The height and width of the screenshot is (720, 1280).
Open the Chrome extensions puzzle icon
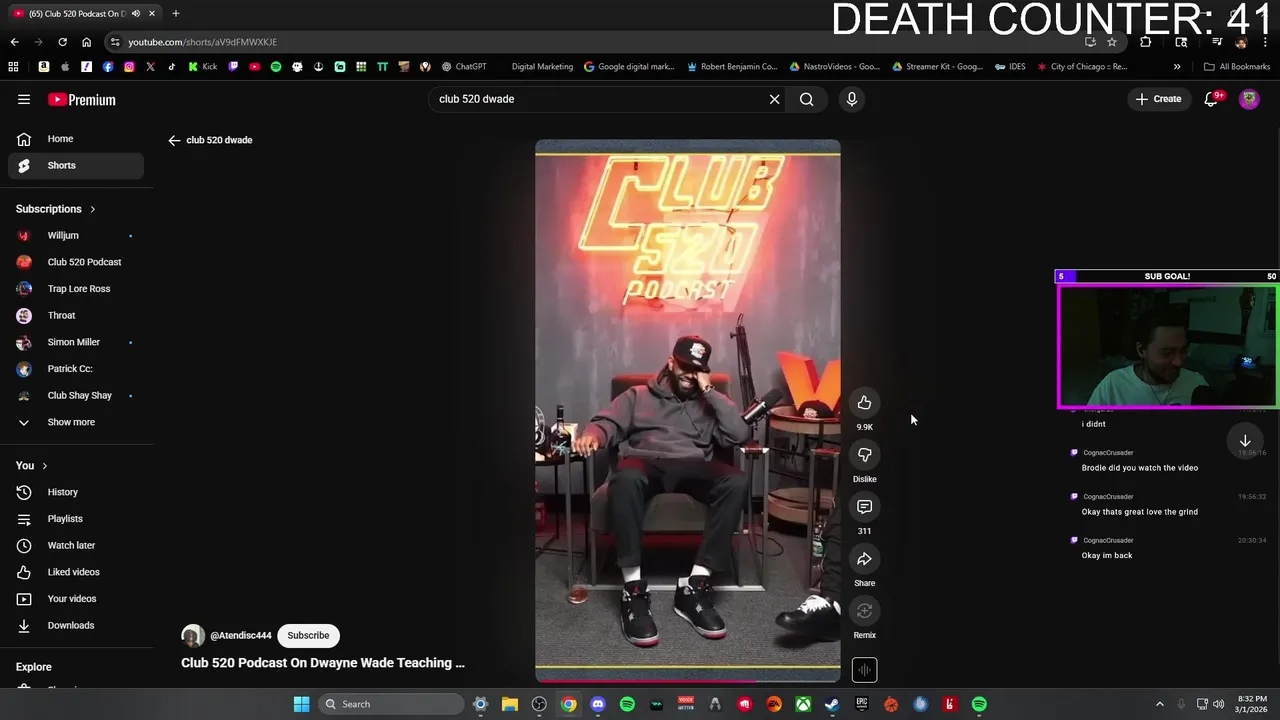1146,42
